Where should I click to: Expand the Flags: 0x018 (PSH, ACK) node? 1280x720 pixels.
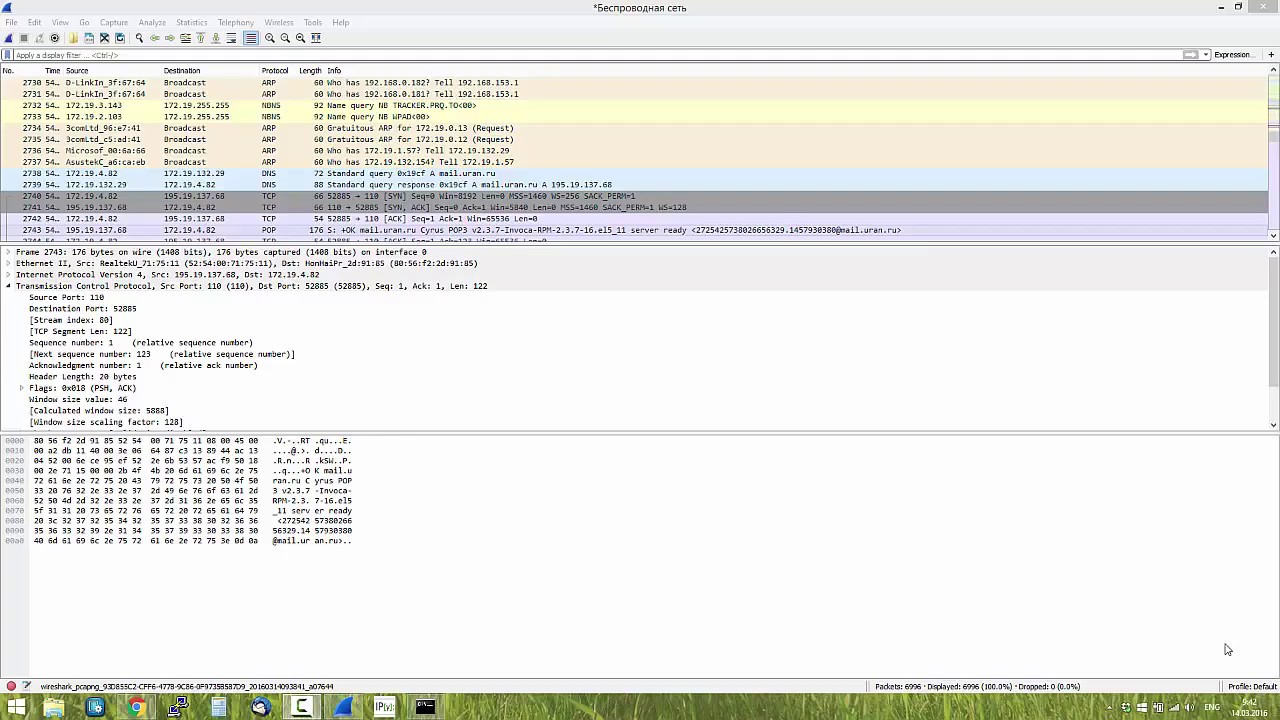(x=22, y=388)
